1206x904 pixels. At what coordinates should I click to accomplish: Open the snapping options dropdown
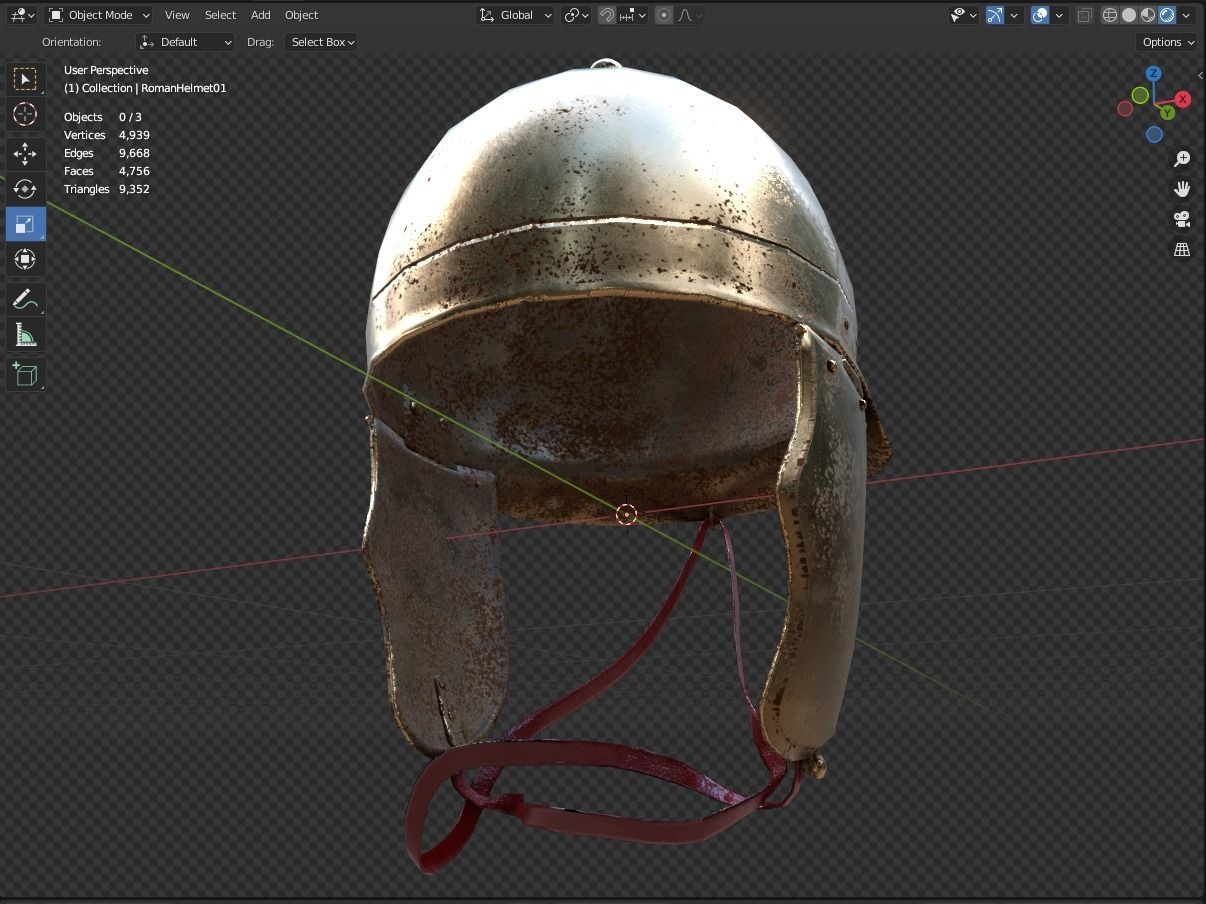634,15
